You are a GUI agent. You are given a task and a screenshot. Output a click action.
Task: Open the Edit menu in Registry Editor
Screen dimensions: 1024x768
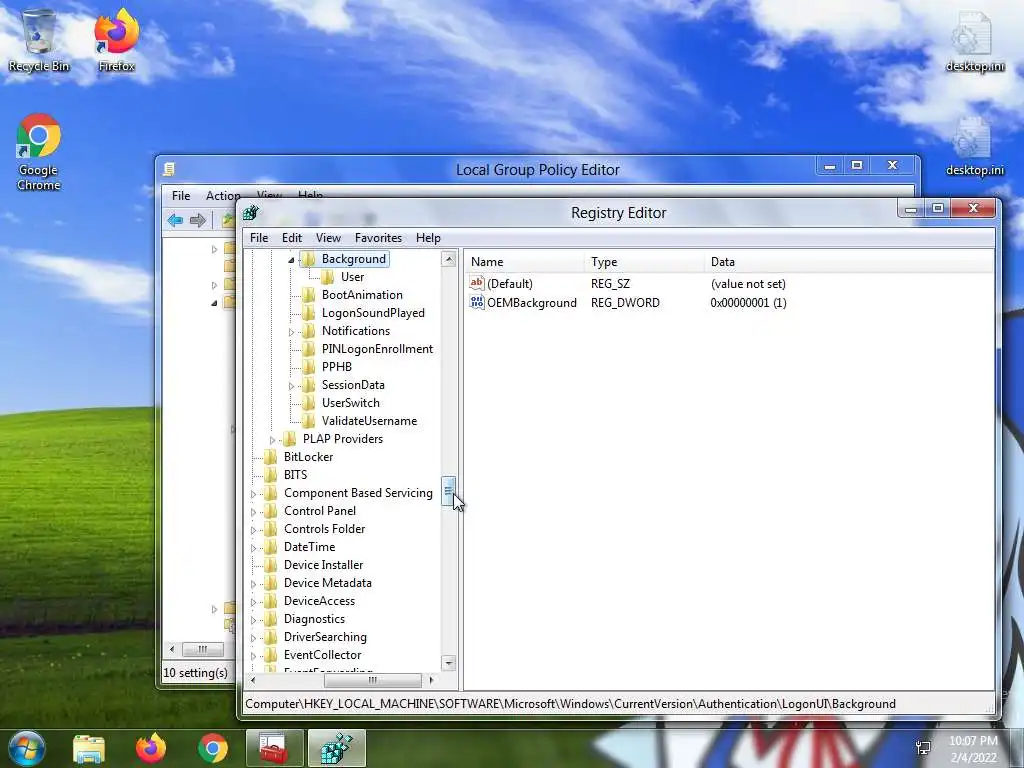[291, 238]
